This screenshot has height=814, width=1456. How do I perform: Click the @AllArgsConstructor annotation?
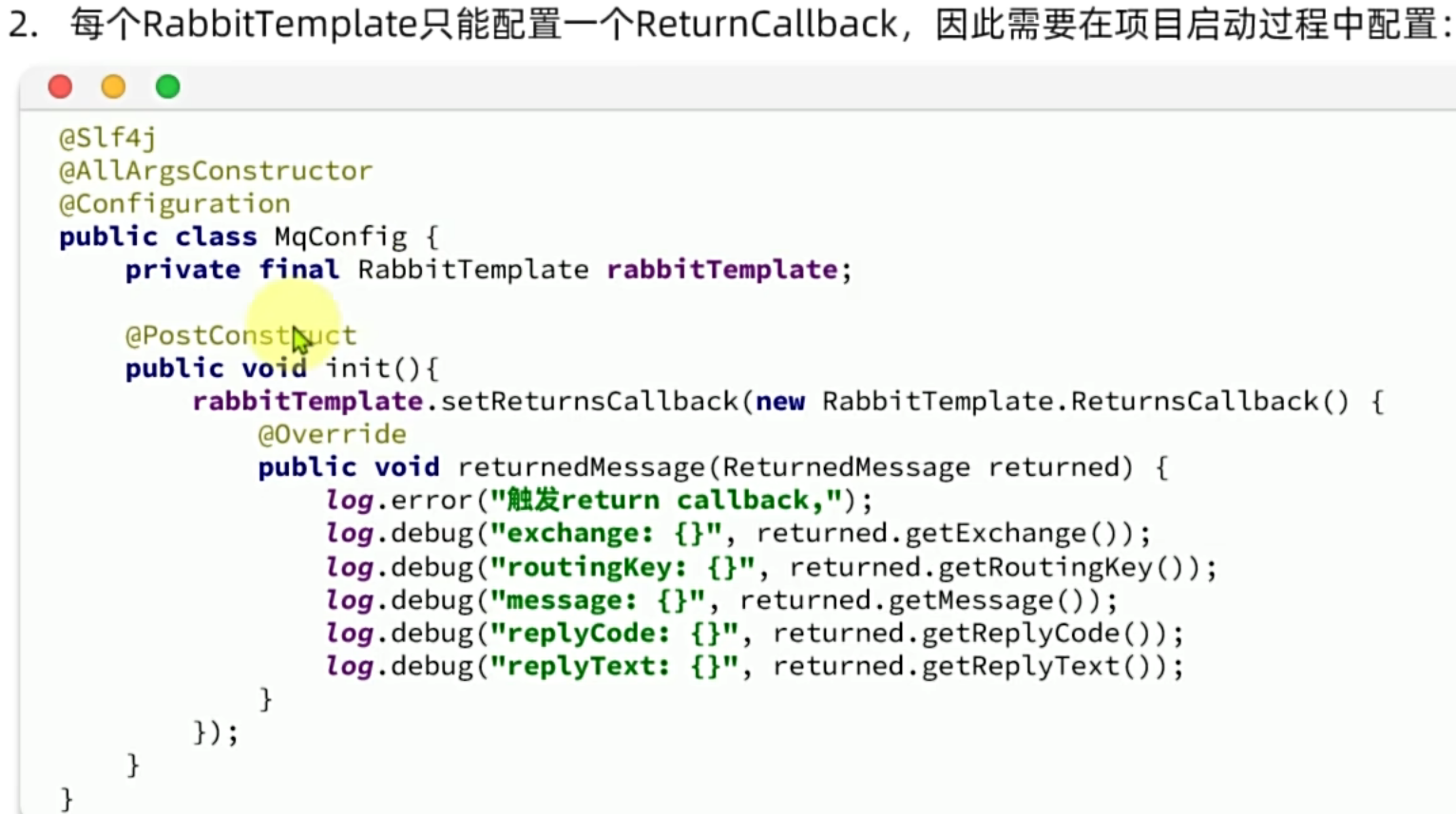pos(216,171)
